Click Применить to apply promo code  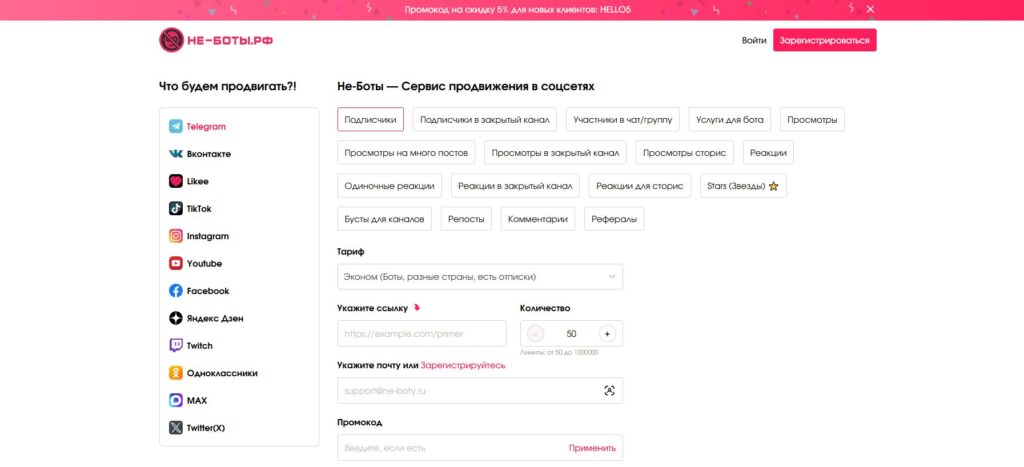[592, 448]
